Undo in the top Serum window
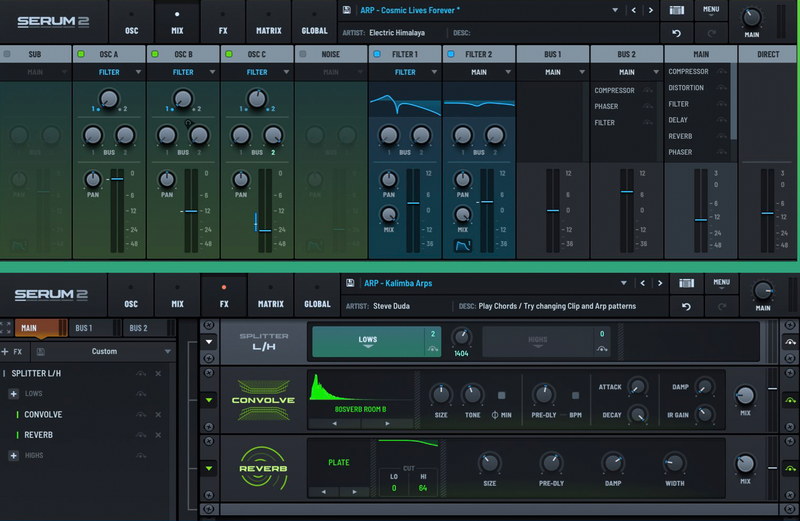 click(677, 33)
